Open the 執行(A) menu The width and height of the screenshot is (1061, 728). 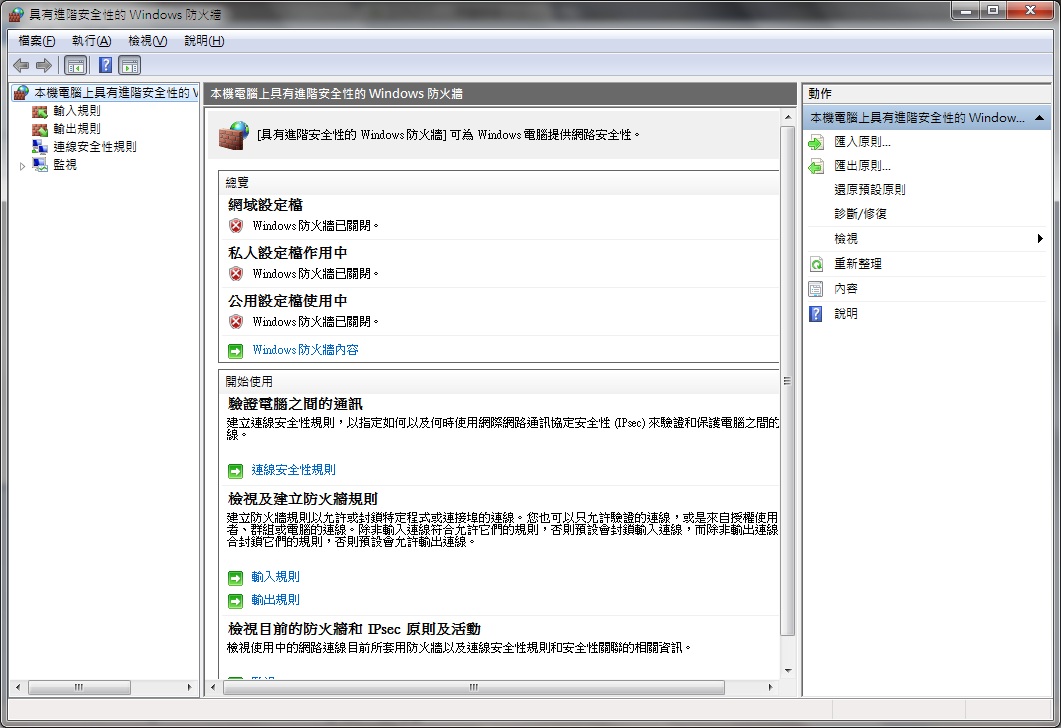tap(91, 41)
